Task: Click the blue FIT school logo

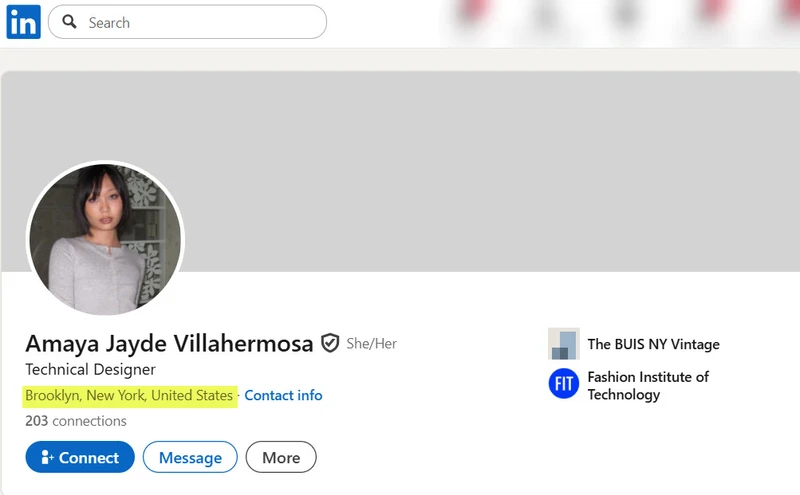Action: coord(564,383)
